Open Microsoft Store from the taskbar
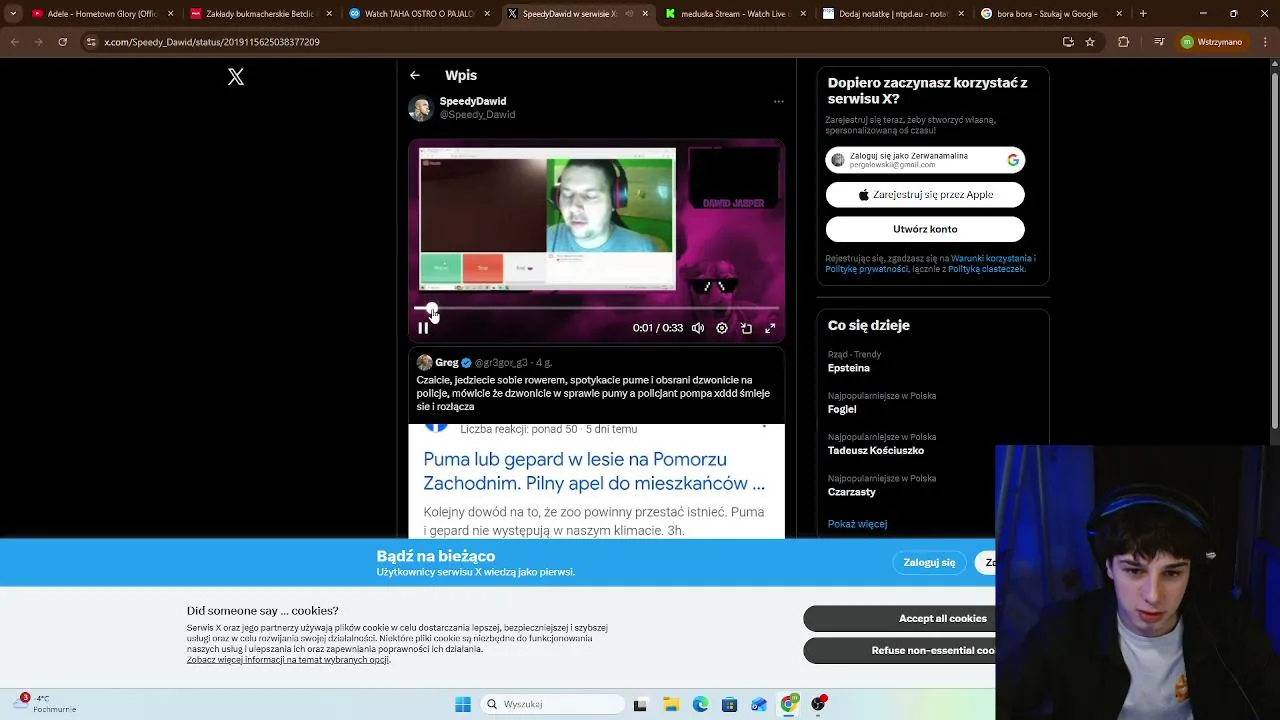 point(729,704)
